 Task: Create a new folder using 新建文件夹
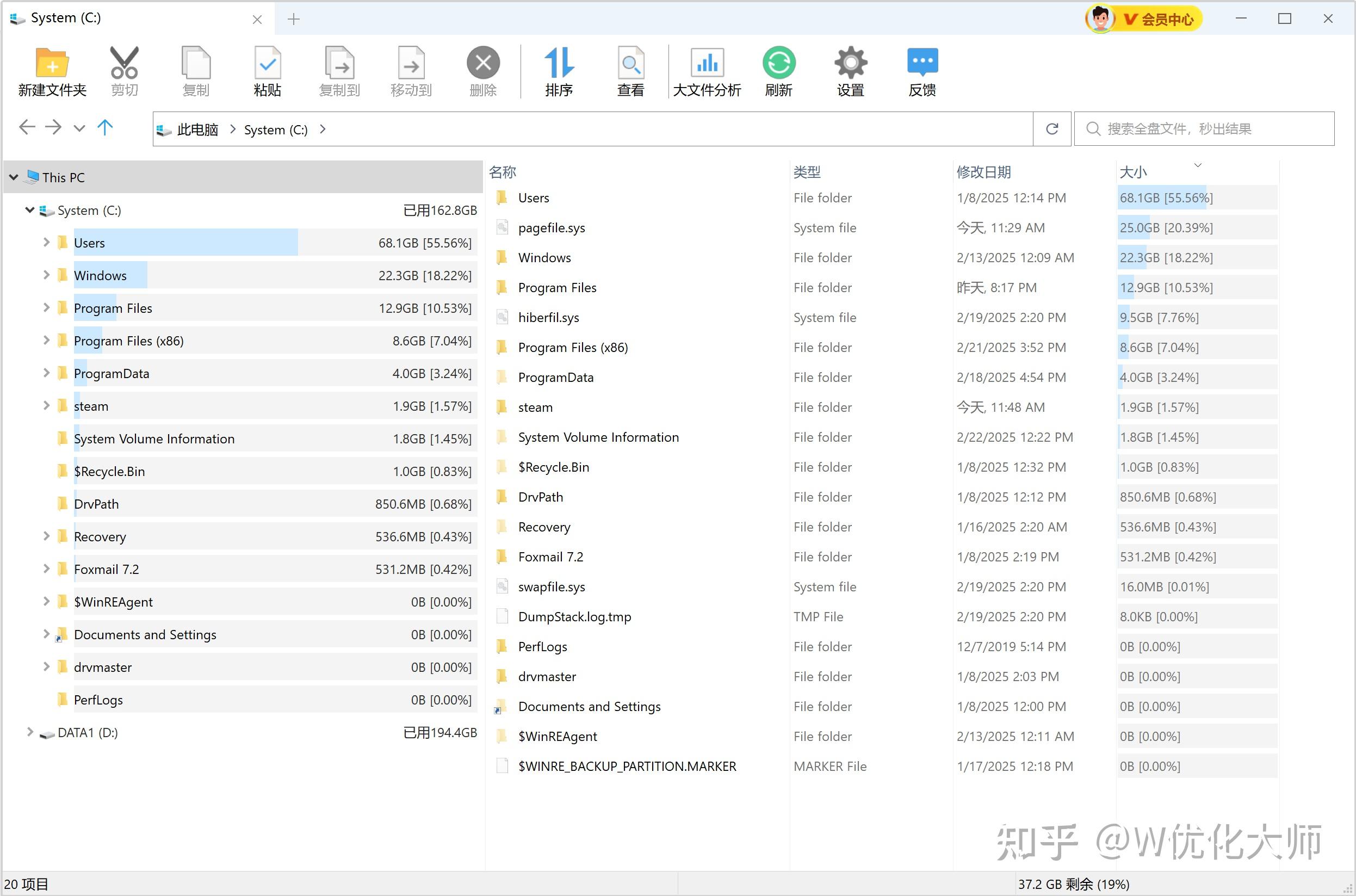tap(52, 70)
